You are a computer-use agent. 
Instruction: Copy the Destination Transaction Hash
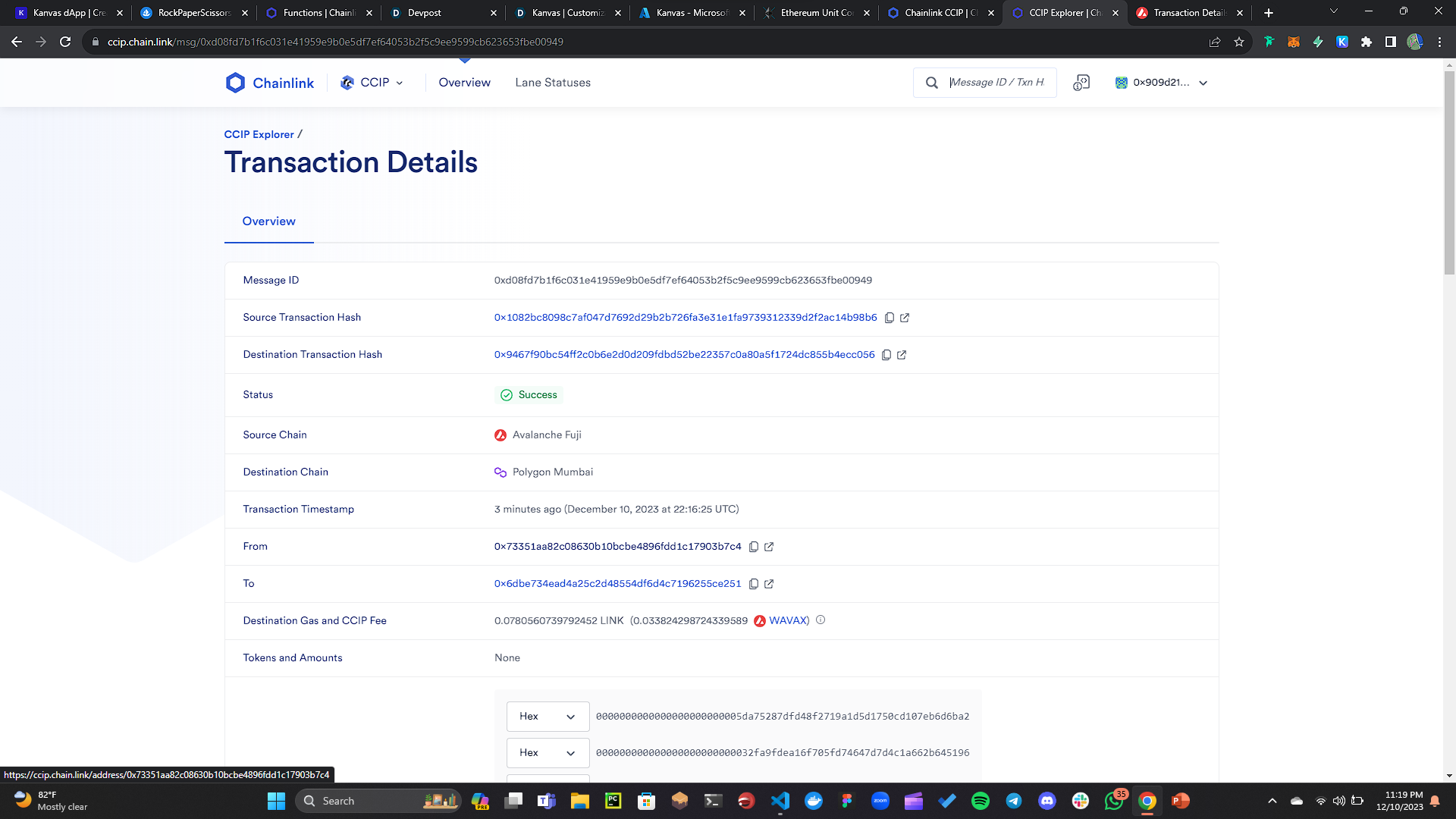886,355
